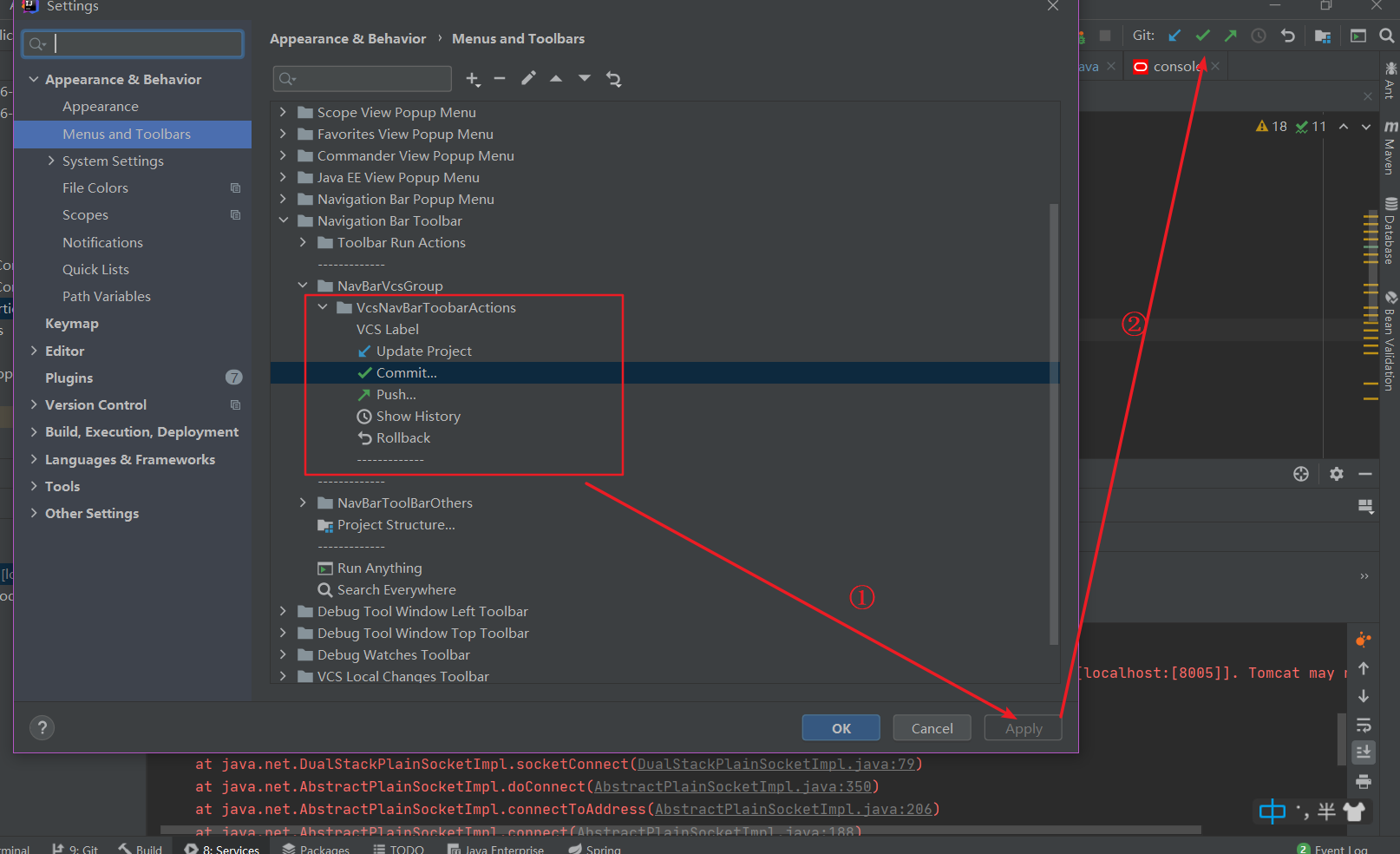Open the Bean Validation tool window

[1390, 341]
